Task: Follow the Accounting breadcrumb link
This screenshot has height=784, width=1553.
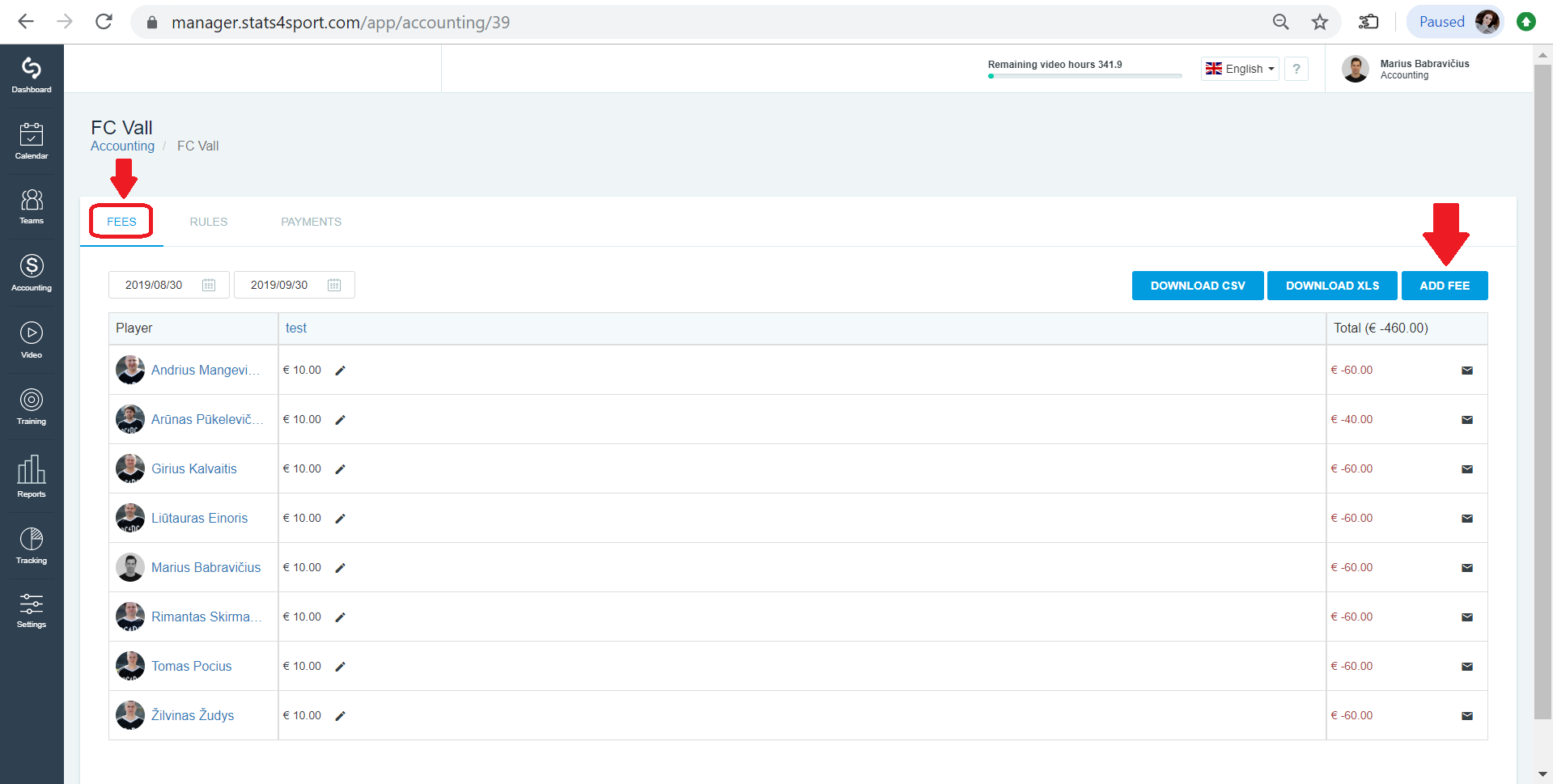Action: coord(122,146)
